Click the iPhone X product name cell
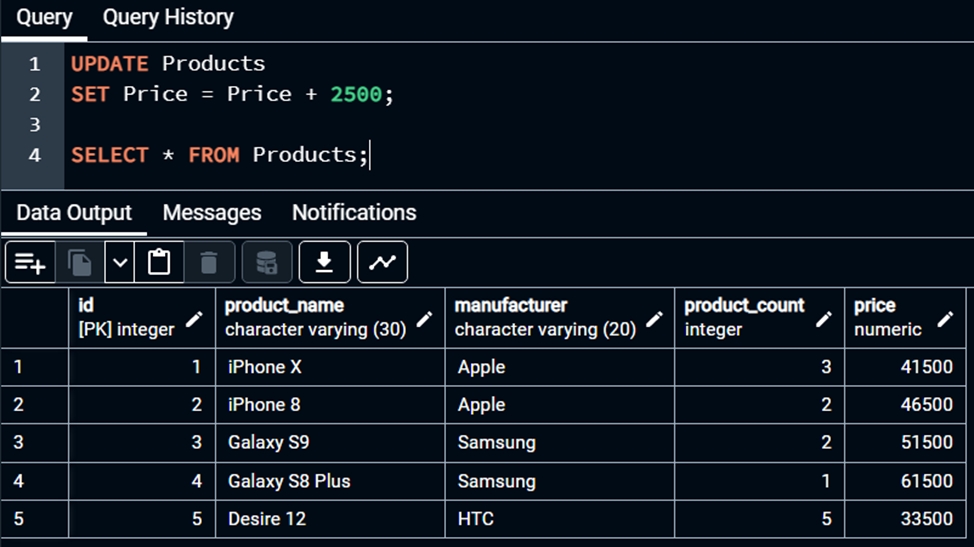The height and width of the screenshot is (547, 974). pos(330,367)
